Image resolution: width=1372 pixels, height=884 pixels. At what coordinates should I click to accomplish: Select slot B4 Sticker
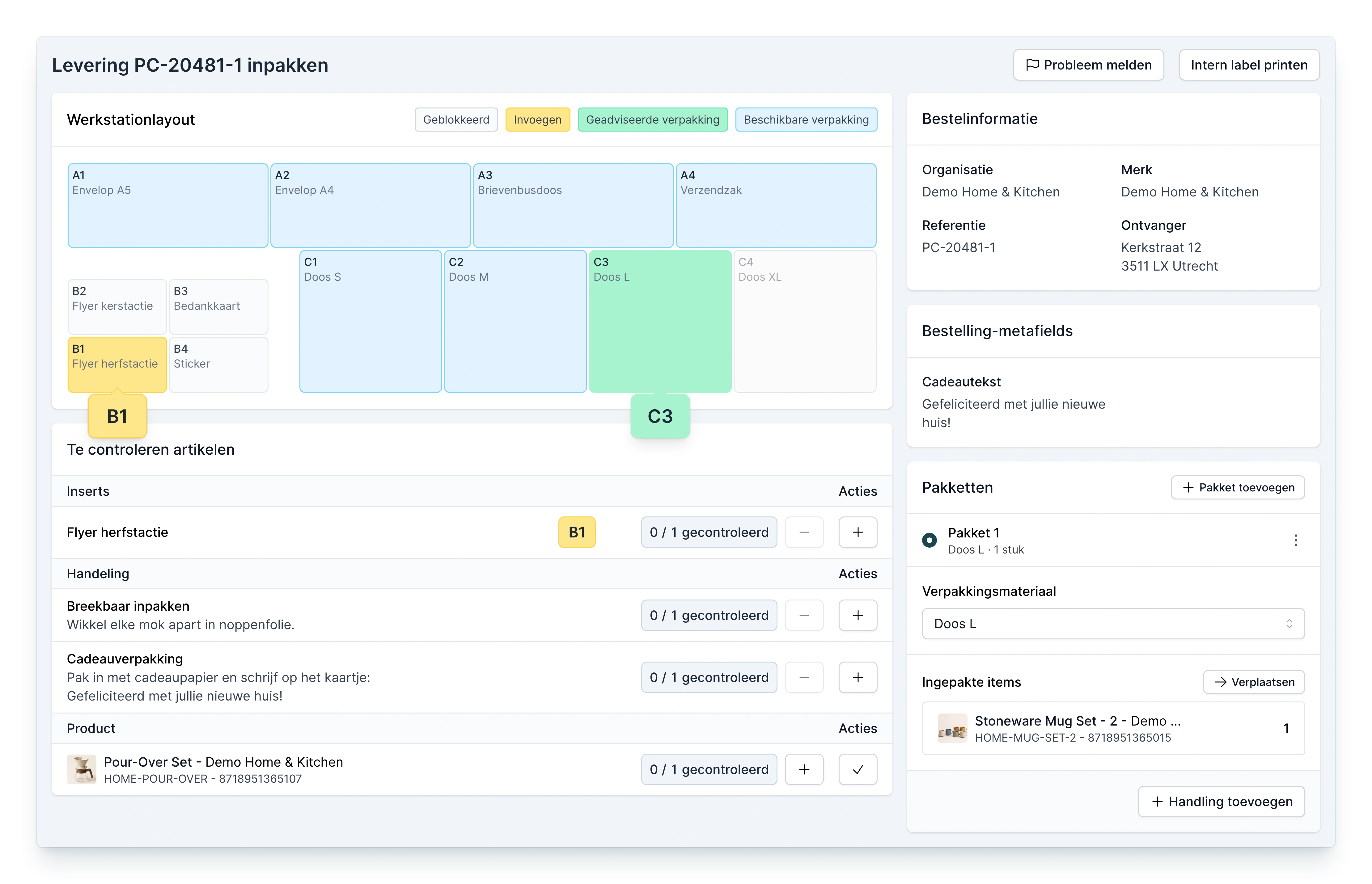218,364
